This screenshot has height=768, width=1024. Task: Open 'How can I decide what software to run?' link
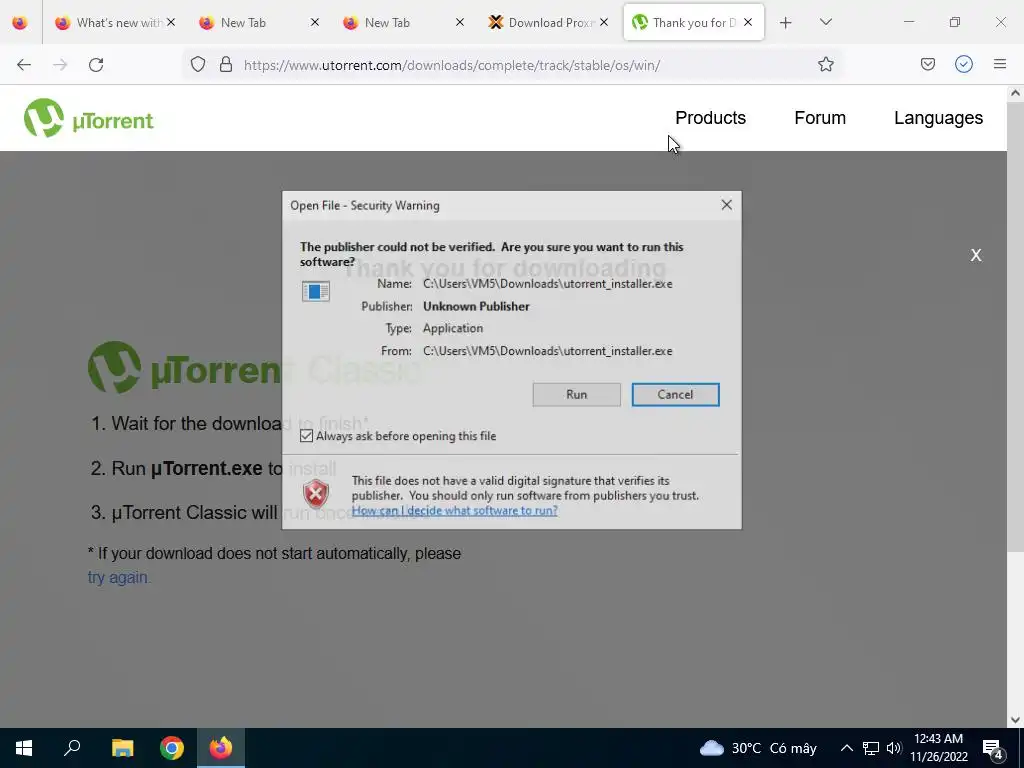(x=455, y=511)
